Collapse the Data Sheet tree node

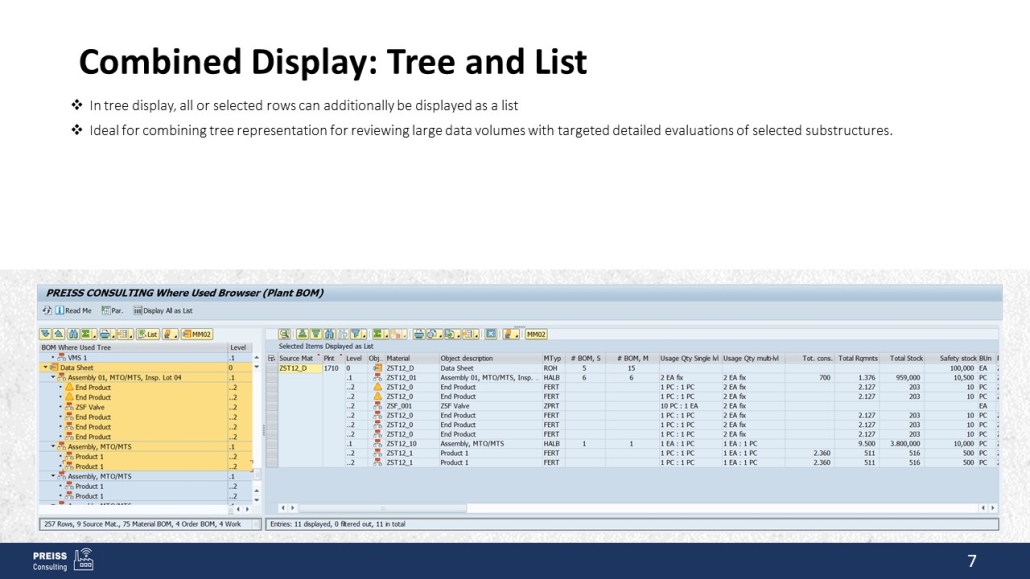[45, 368]
